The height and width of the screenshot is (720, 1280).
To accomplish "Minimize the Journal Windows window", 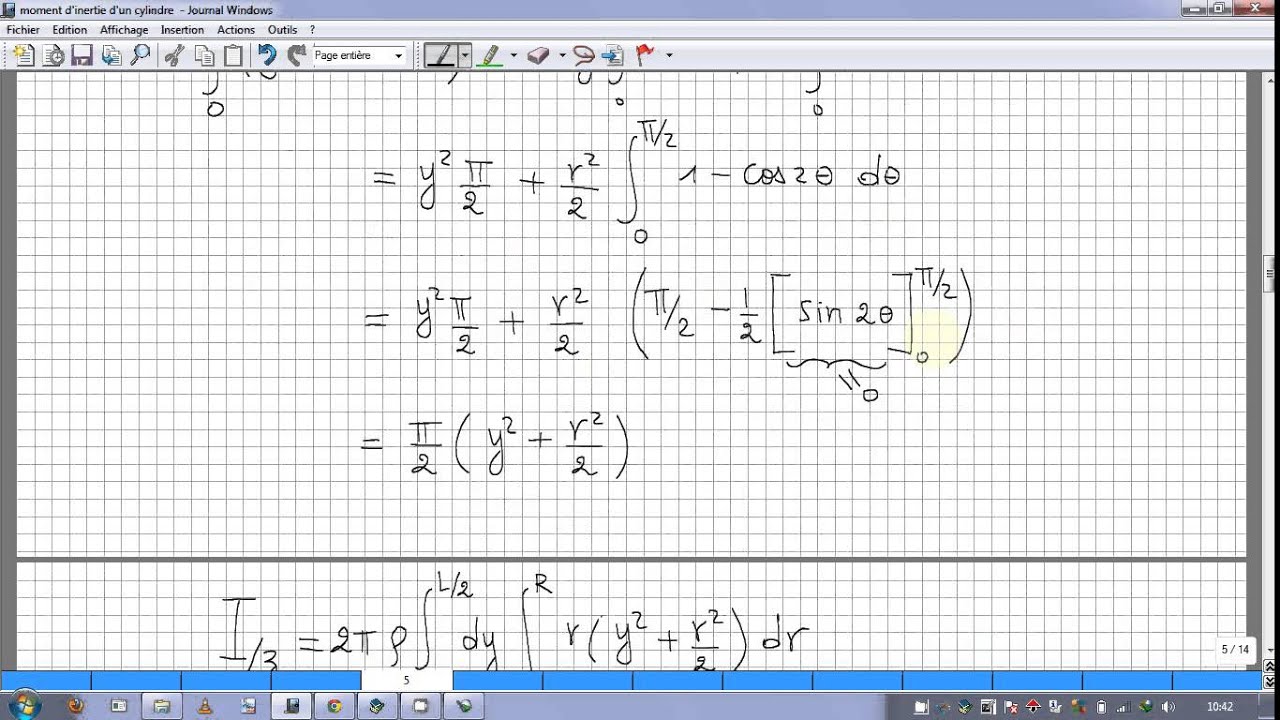I will [1194, 9].
